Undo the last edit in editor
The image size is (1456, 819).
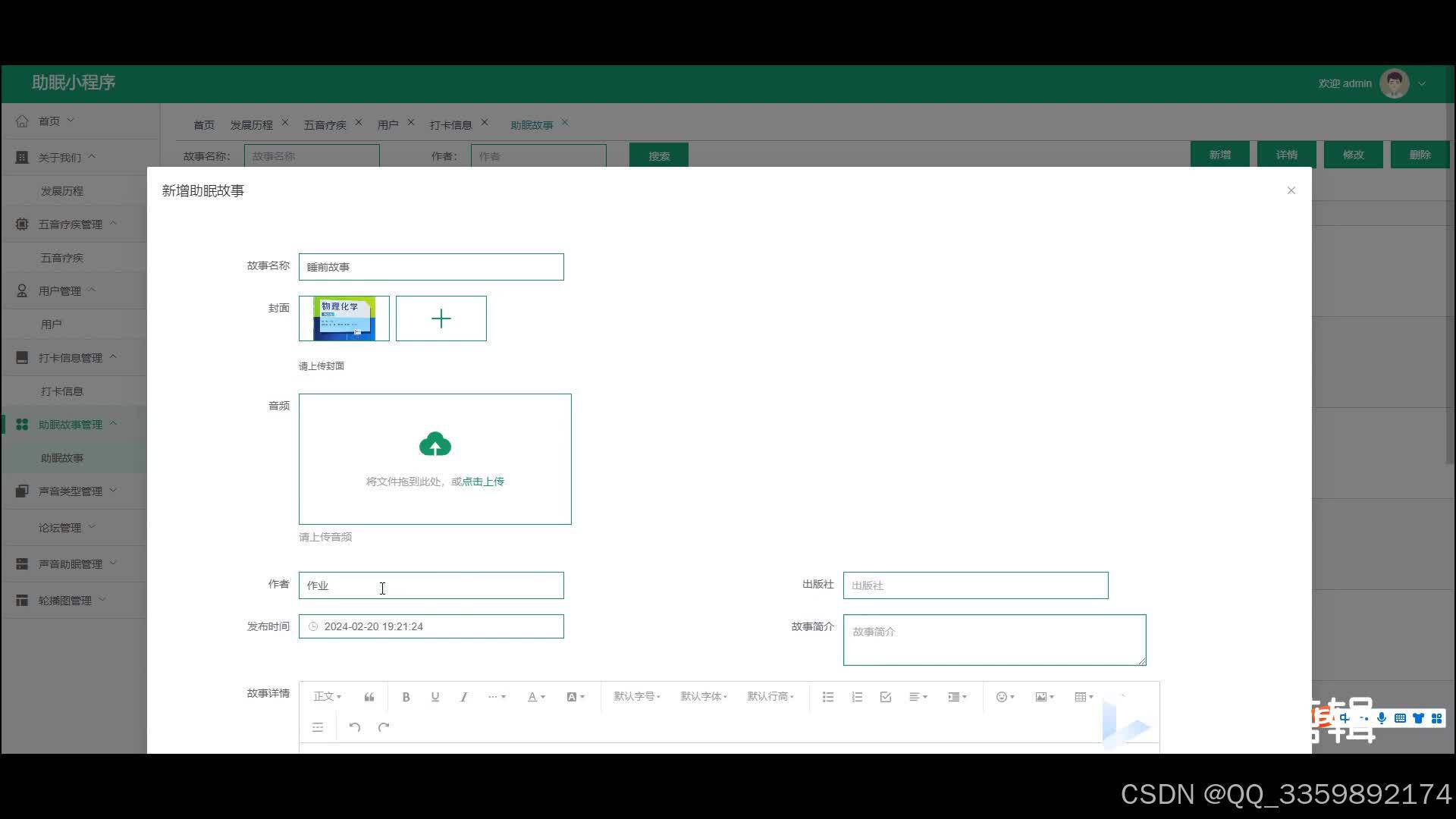point(355,726)
